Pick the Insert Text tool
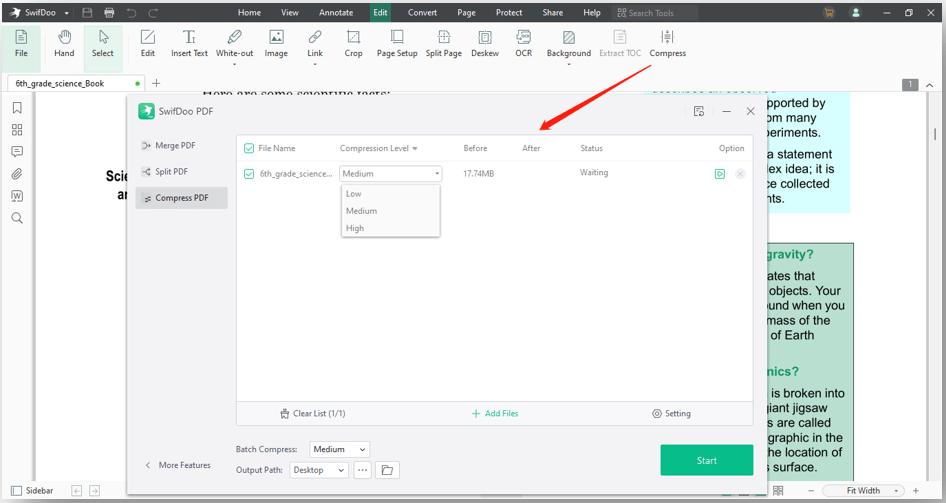Screen dimensions: 946x503 point(189,43)
